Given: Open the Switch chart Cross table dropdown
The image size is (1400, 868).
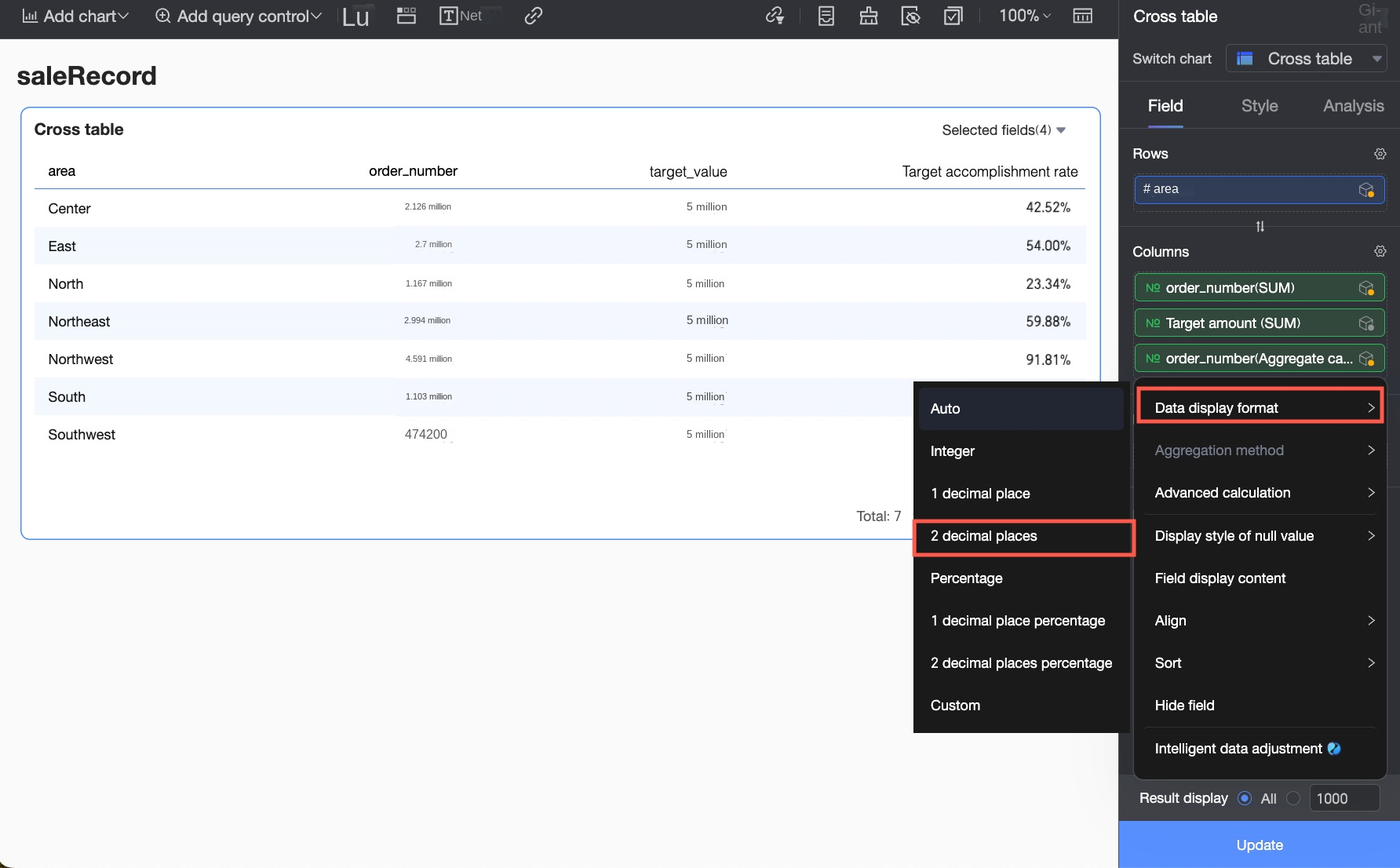Looking at the screenshot, I should coord(1307,59).
